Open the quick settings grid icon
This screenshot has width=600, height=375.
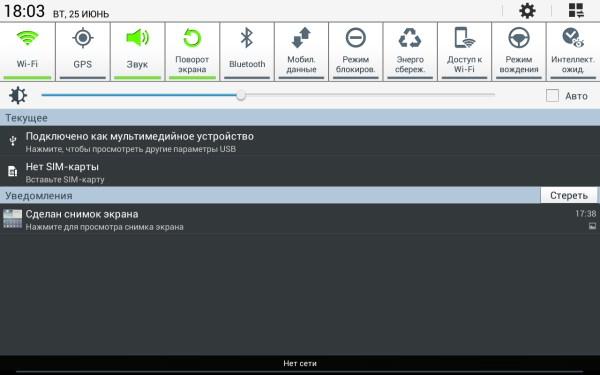point(576,11)
